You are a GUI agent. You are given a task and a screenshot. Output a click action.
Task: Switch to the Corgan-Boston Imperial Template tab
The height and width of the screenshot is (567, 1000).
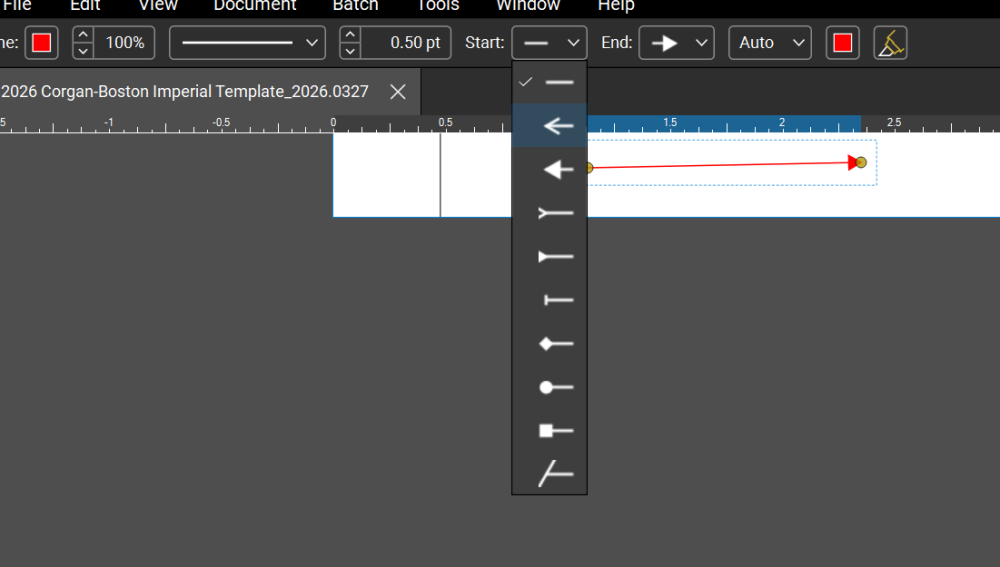185,91
